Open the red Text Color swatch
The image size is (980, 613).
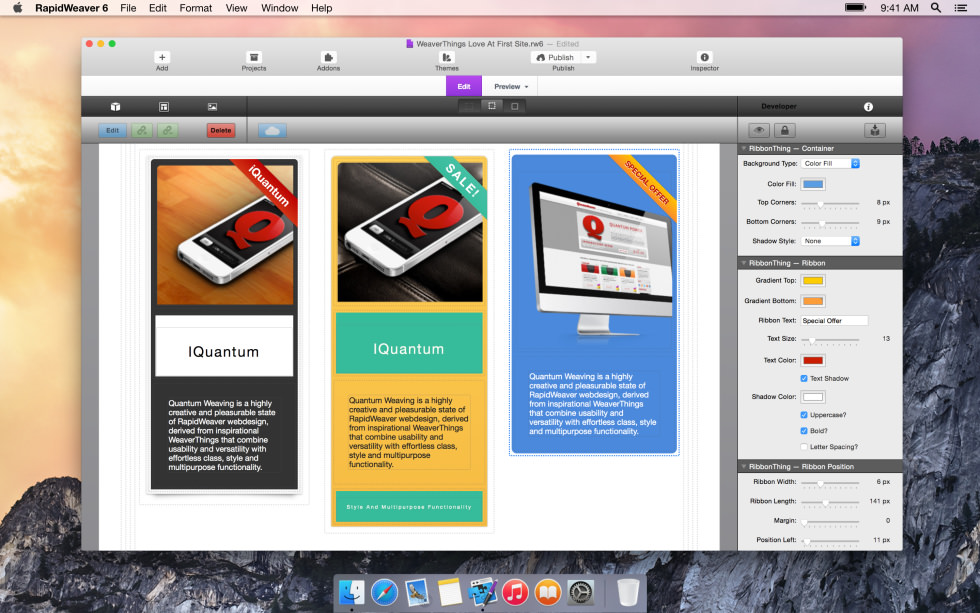tap(813, 361)
